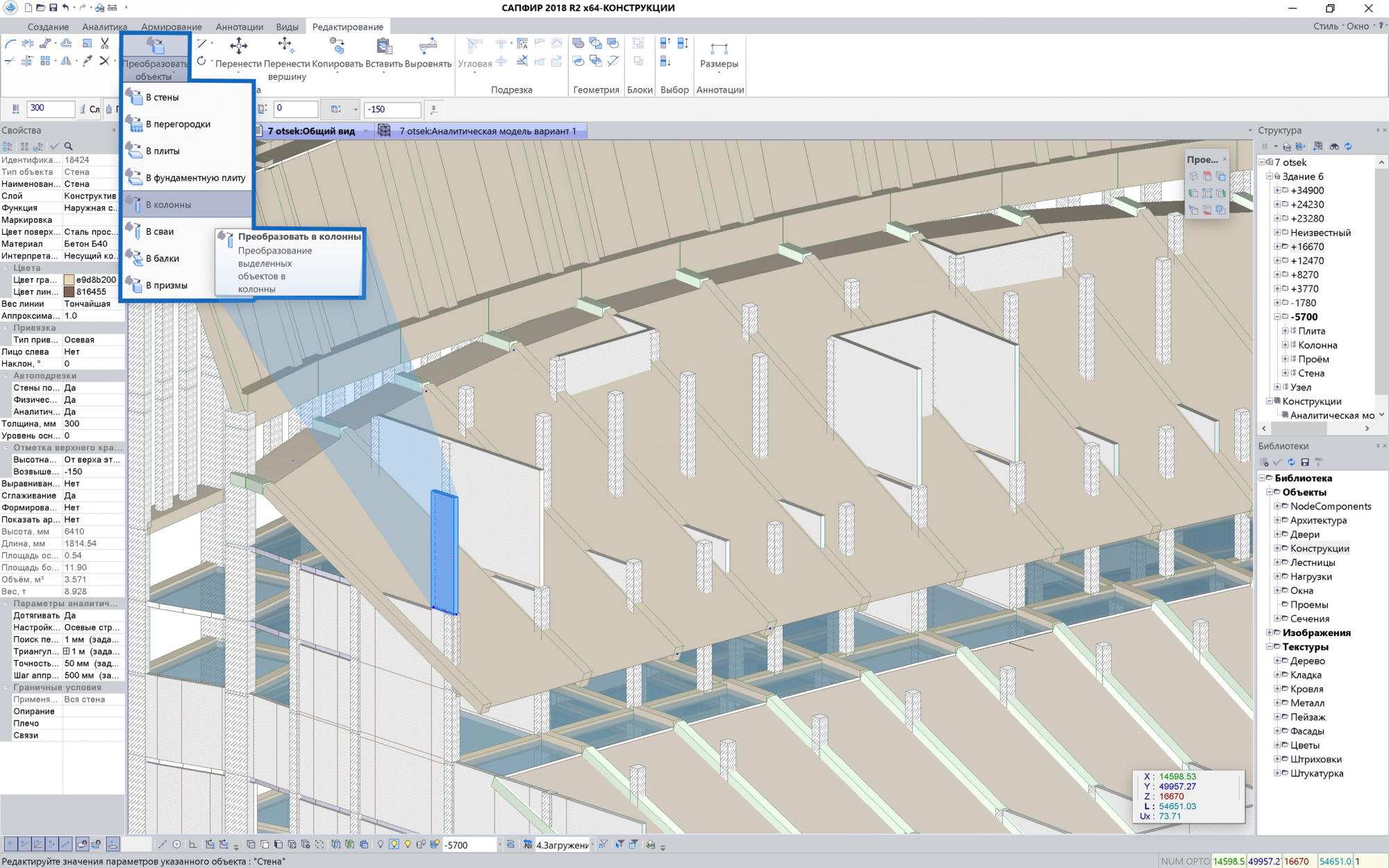The image size is (1389, 868).
Task: Toggle the Угловая trim option
Action: click(474, 52)
